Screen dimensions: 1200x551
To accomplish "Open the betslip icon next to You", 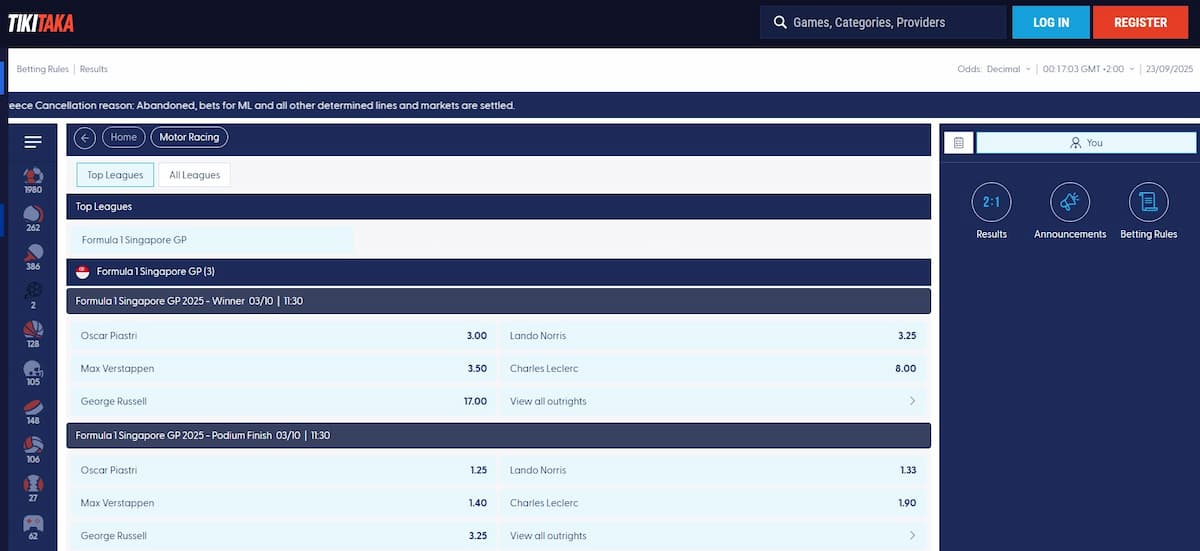I will (x=958, y=143).
